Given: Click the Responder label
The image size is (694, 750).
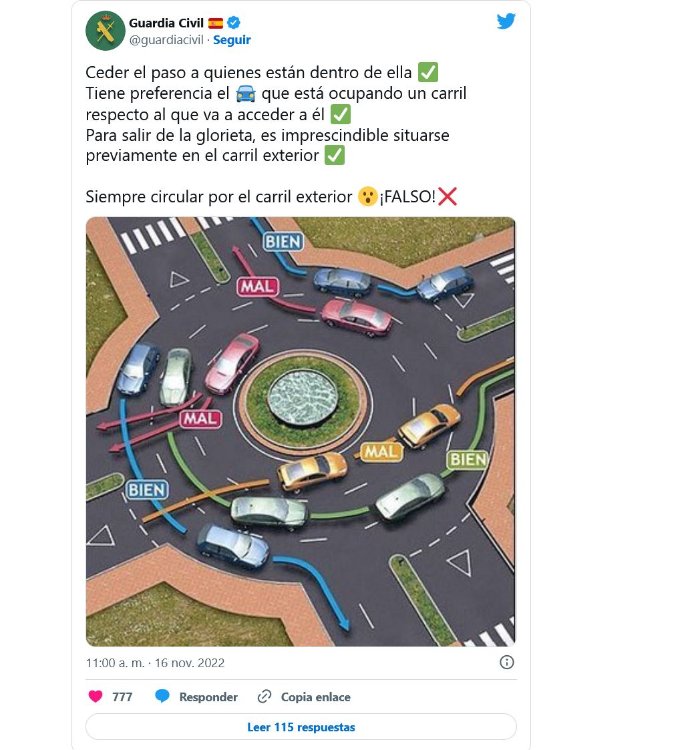Looking at the screenshot, I should [208, 697].
